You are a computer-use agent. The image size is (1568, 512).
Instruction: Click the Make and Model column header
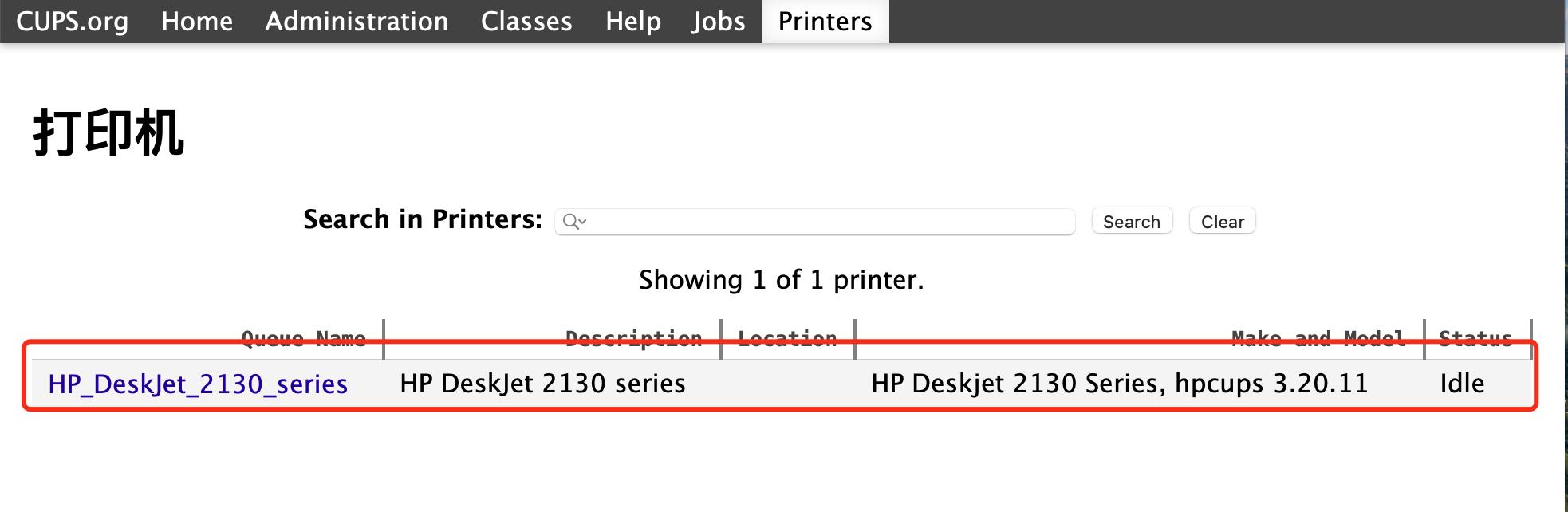point(1318,338)
